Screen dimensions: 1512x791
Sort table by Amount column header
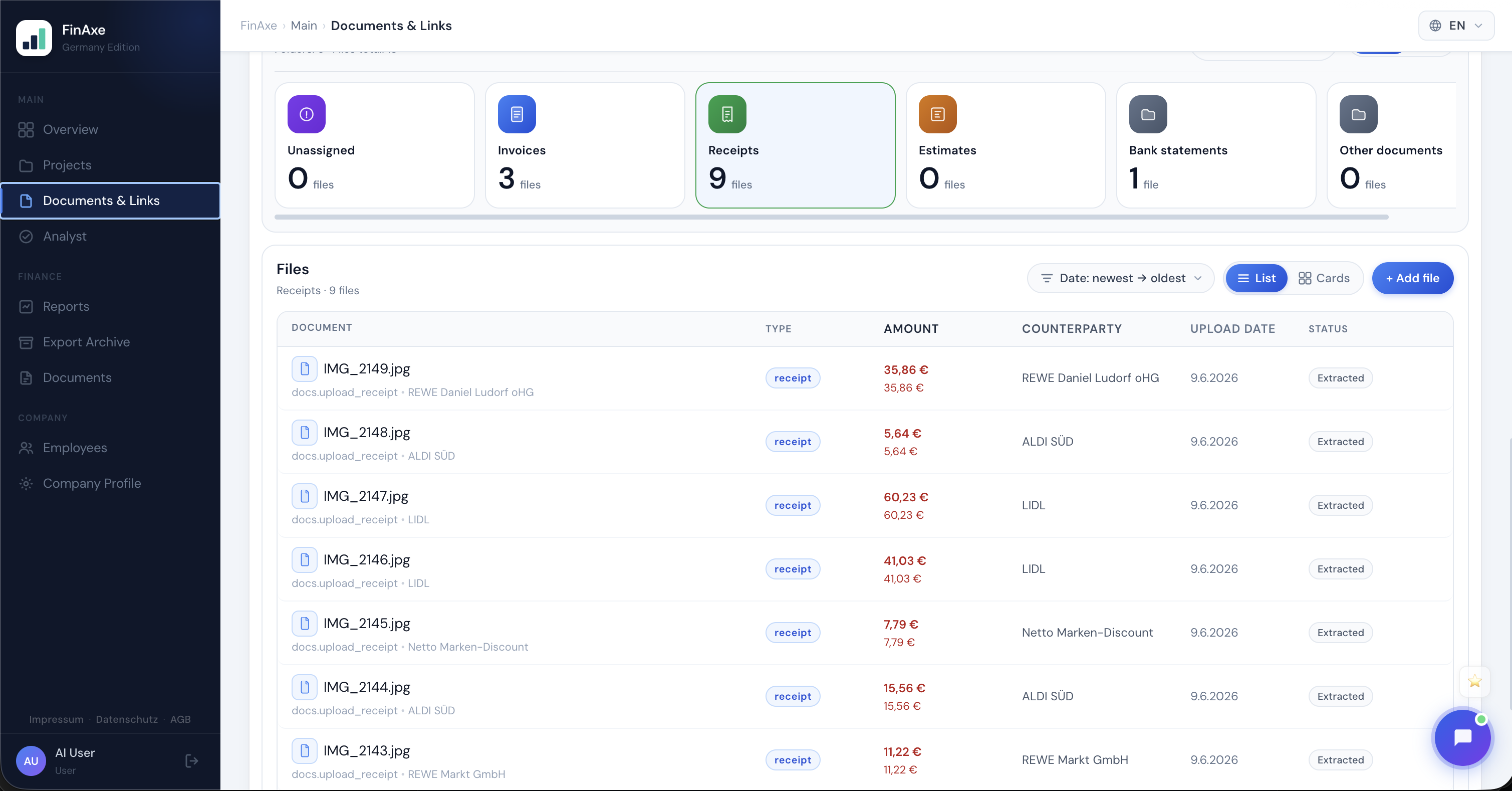tap(911, 329)
